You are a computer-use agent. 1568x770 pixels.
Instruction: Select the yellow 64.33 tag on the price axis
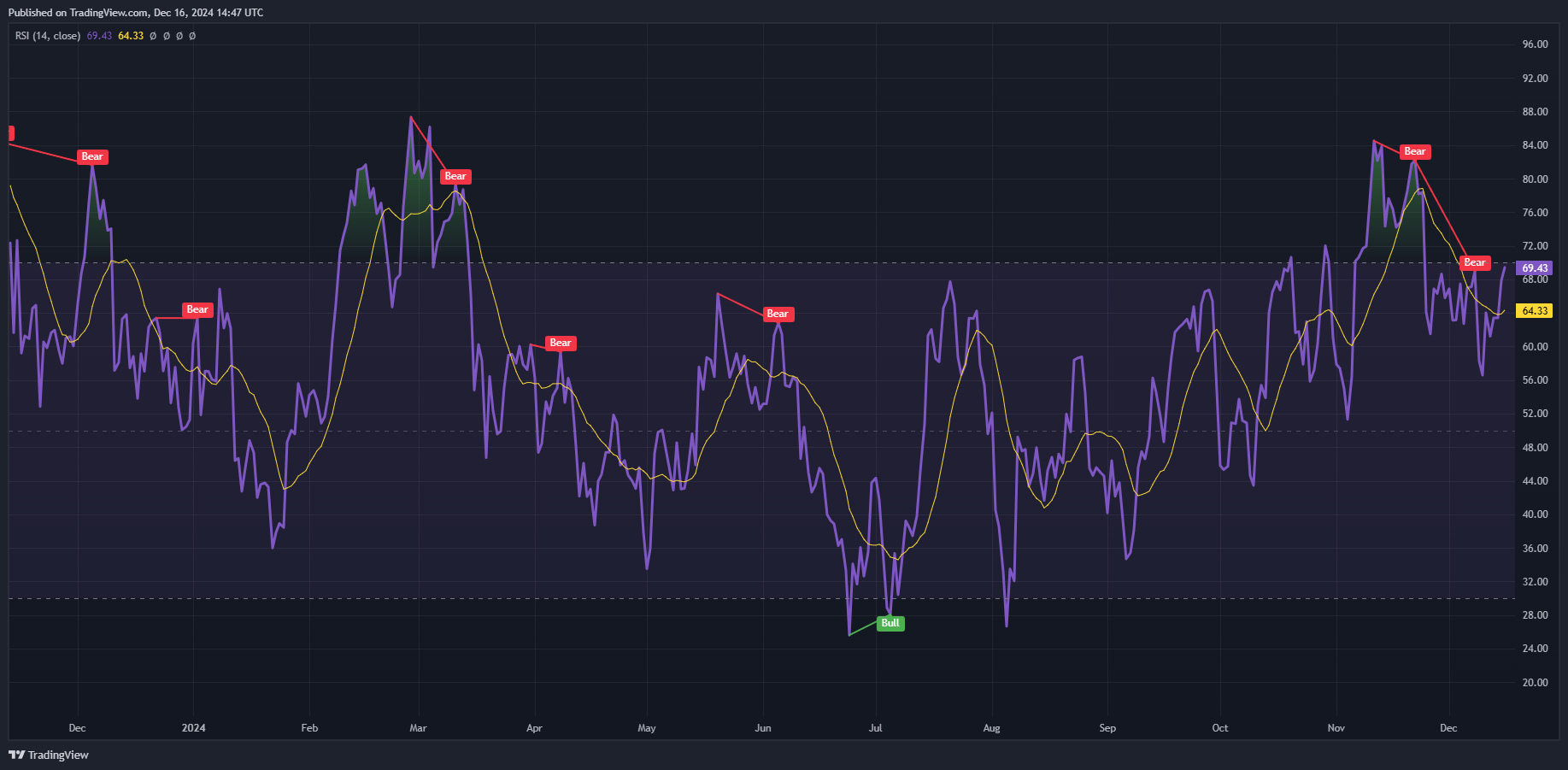pos(1535,311)
